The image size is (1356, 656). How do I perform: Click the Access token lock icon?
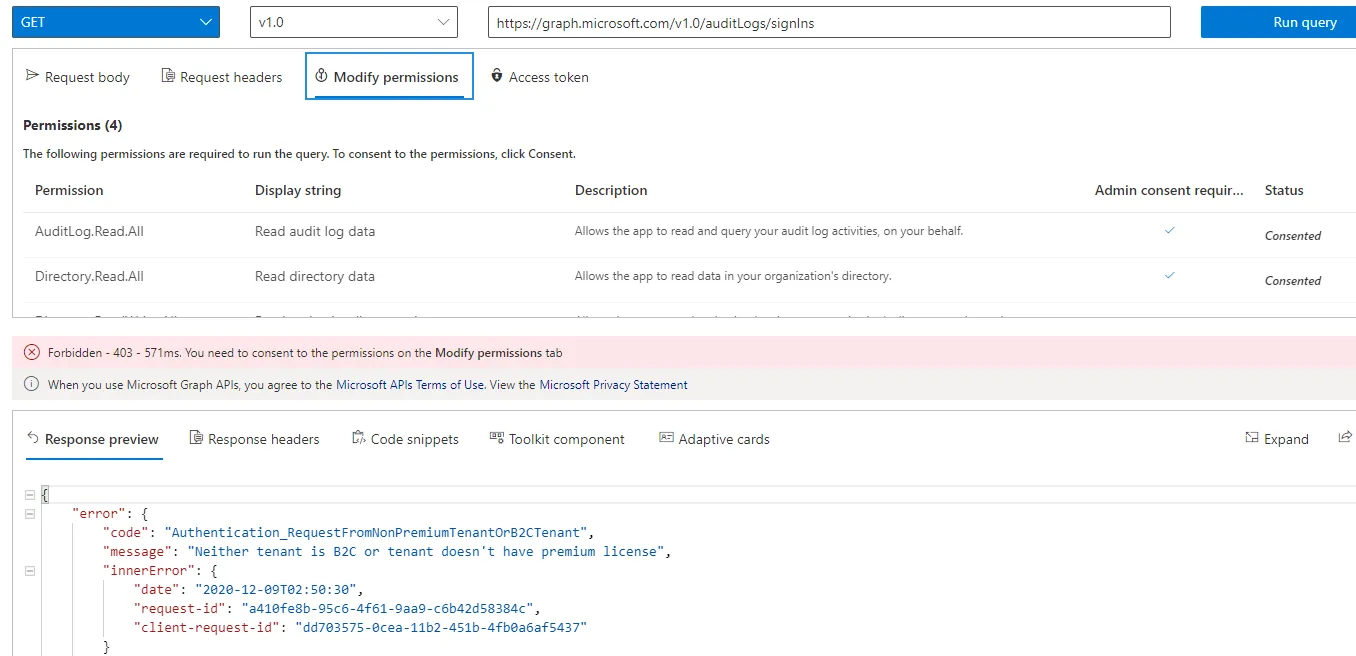(496, 76)
